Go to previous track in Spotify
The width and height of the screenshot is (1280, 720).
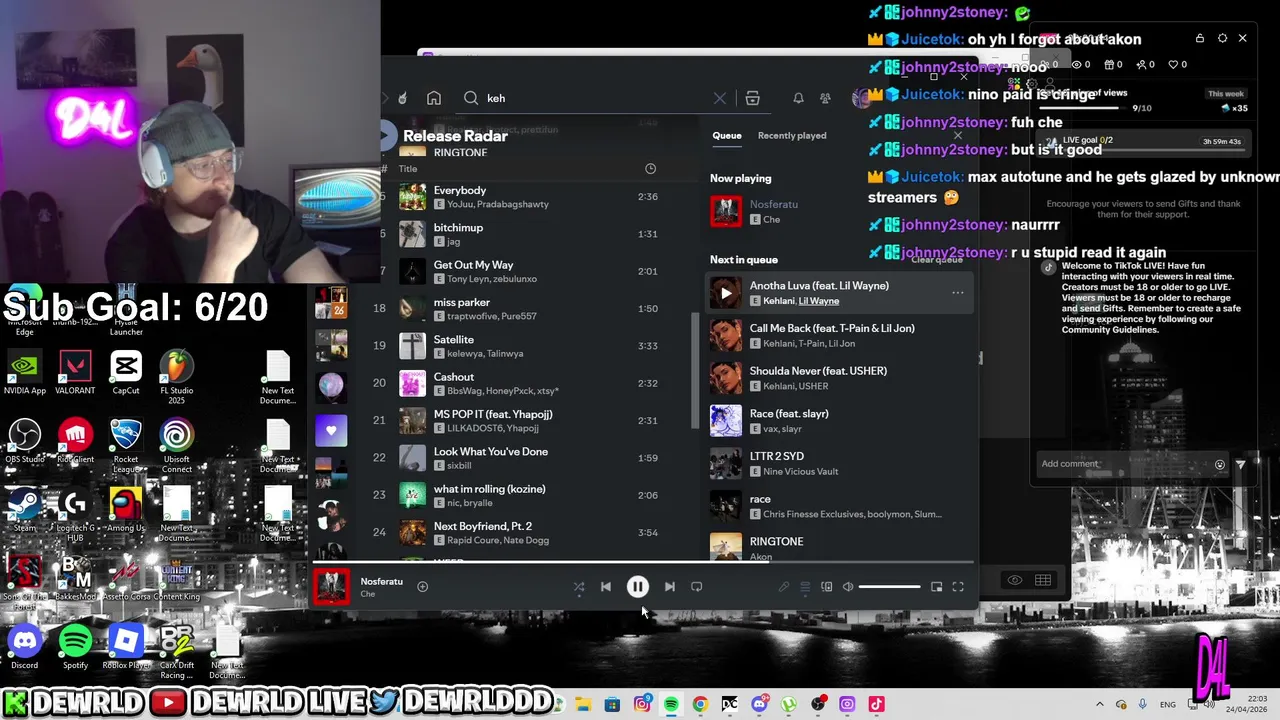click(x=606, y=587)
